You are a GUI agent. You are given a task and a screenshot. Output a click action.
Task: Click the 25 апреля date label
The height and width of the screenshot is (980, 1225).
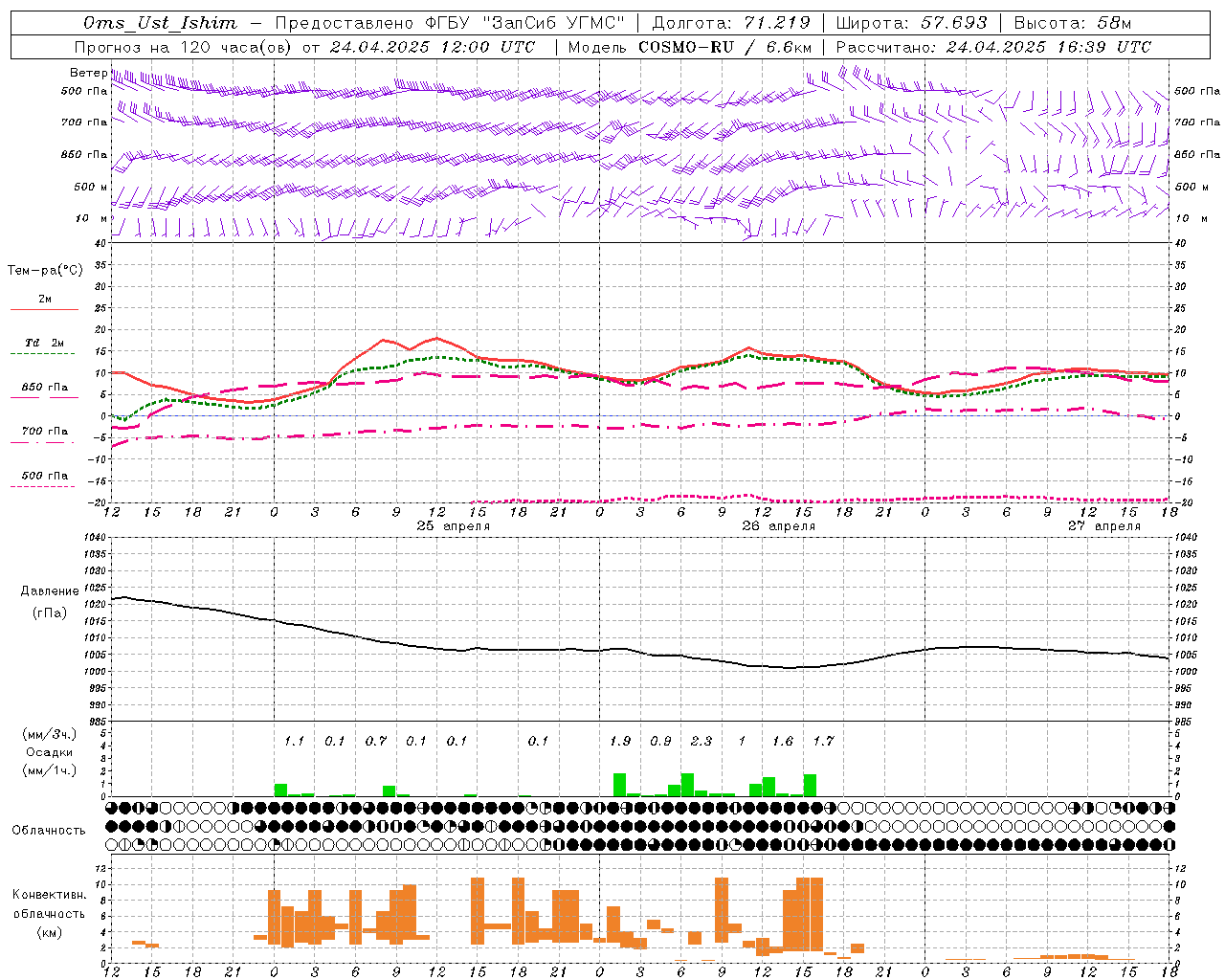click(453, 526)
